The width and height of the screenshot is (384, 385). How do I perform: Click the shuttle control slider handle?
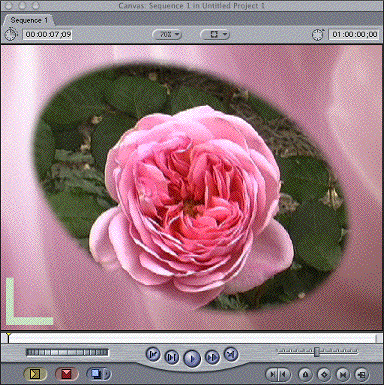coord(317,351)
